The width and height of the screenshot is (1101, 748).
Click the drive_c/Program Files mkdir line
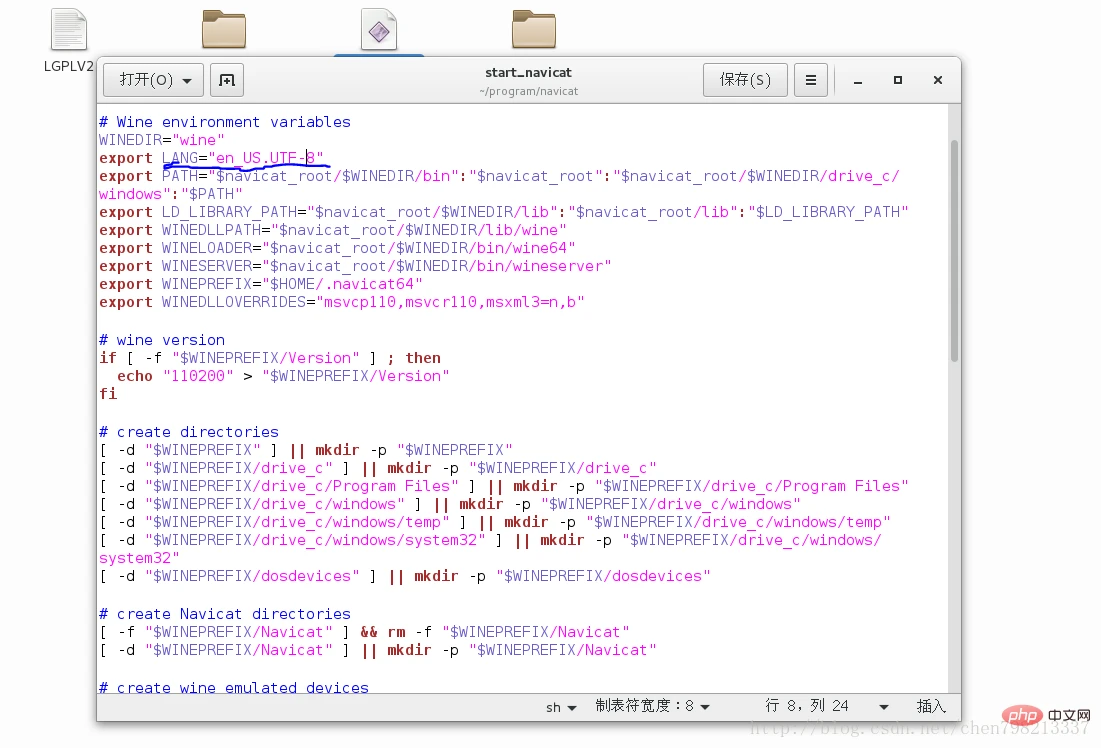point(503,486)
